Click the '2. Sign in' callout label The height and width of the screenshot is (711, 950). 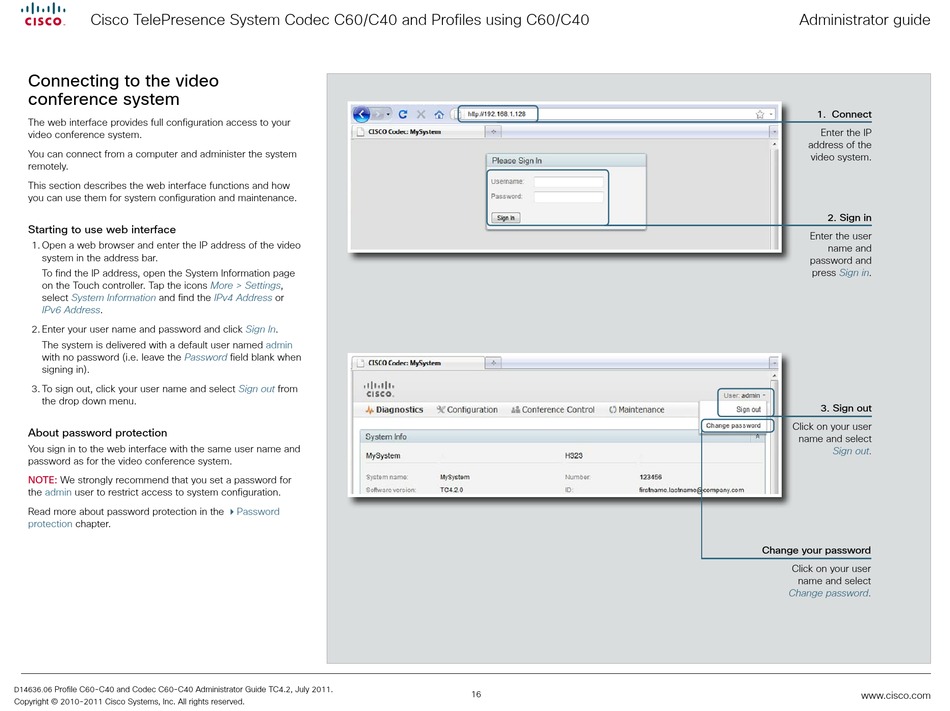tap(849, 217)
